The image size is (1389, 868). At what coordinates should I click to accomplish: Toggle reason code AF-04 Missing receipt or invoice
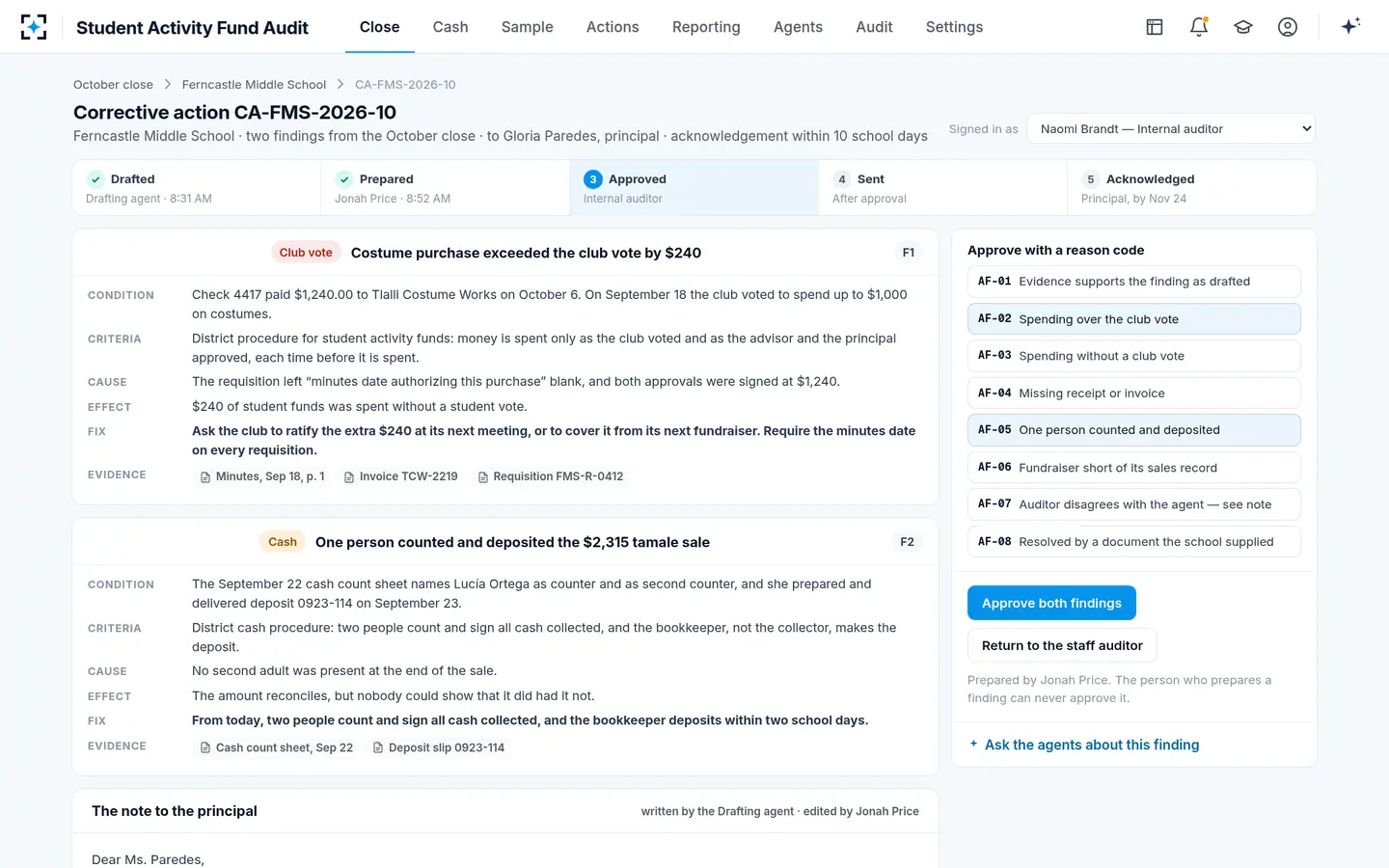click(x=1133, y=393)
